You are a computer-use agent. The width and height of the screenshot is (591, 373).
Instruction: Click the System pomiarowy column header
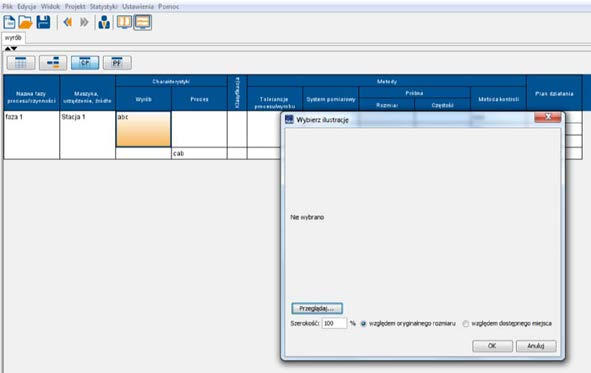331,99
